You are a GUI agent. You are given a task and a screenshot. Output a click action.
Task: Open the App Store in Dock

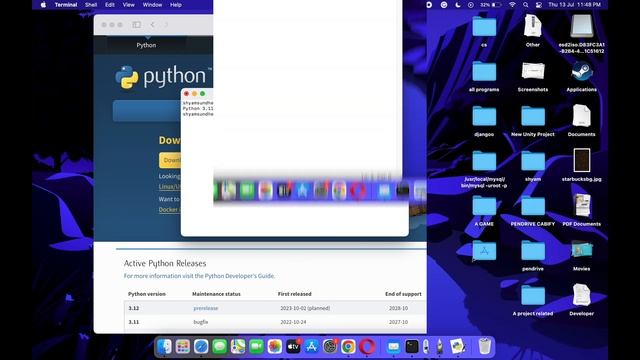pyautogui.click(x=311, y=347)
